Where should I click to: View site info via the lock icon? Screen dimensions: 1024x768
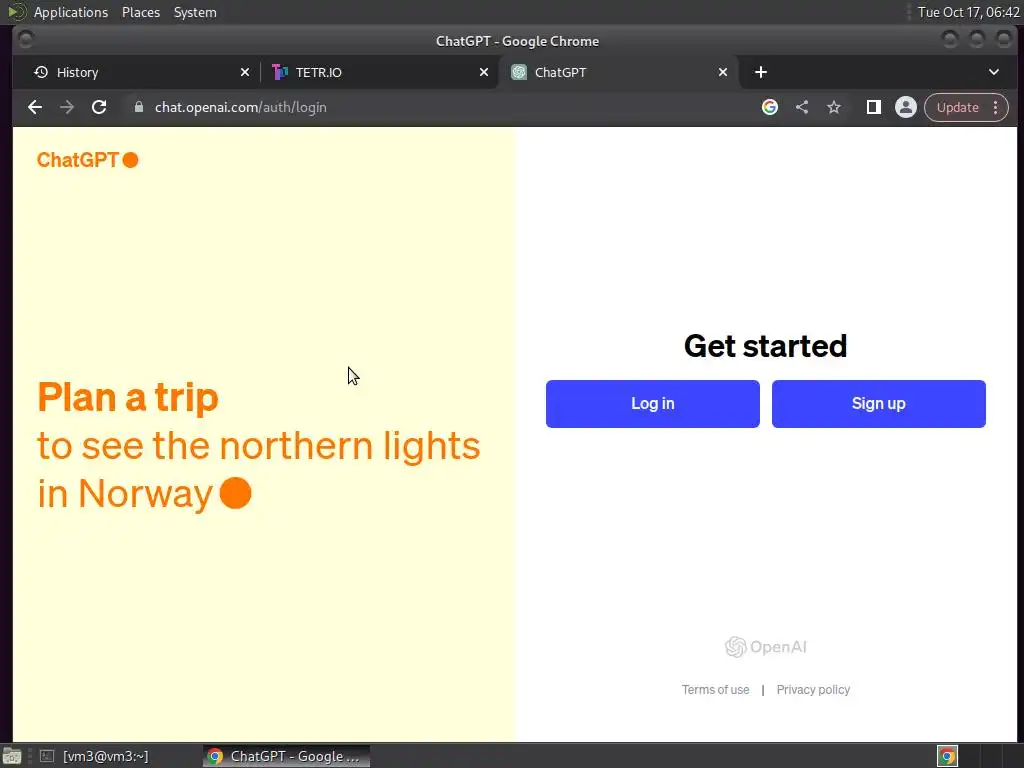click(138, 107)
